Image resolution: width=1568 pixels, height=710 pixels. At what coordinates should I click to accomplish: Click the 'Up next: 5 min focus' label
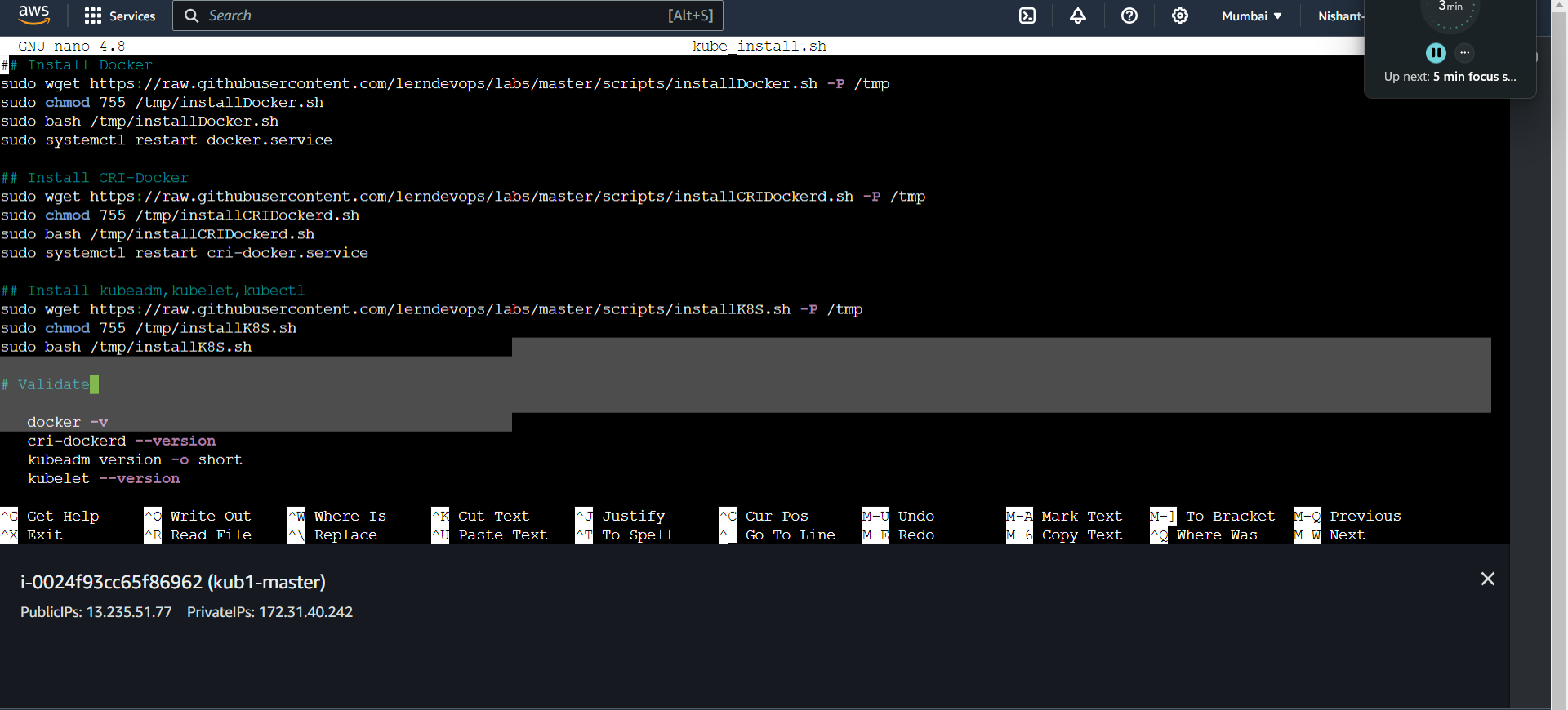(x=1450, y=77)
